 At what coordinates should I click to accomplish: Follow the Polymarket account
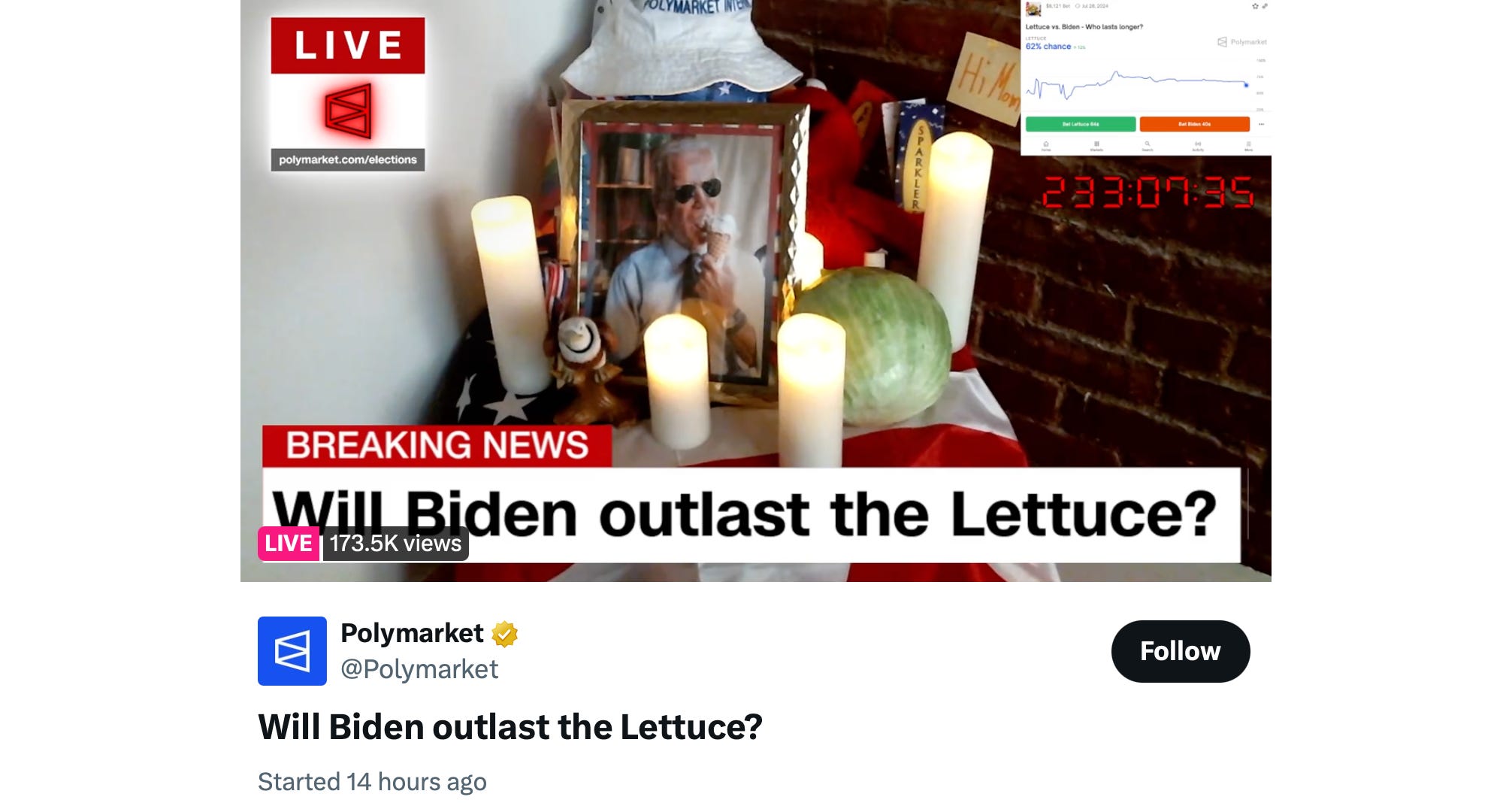click(x=1180, y=651)
